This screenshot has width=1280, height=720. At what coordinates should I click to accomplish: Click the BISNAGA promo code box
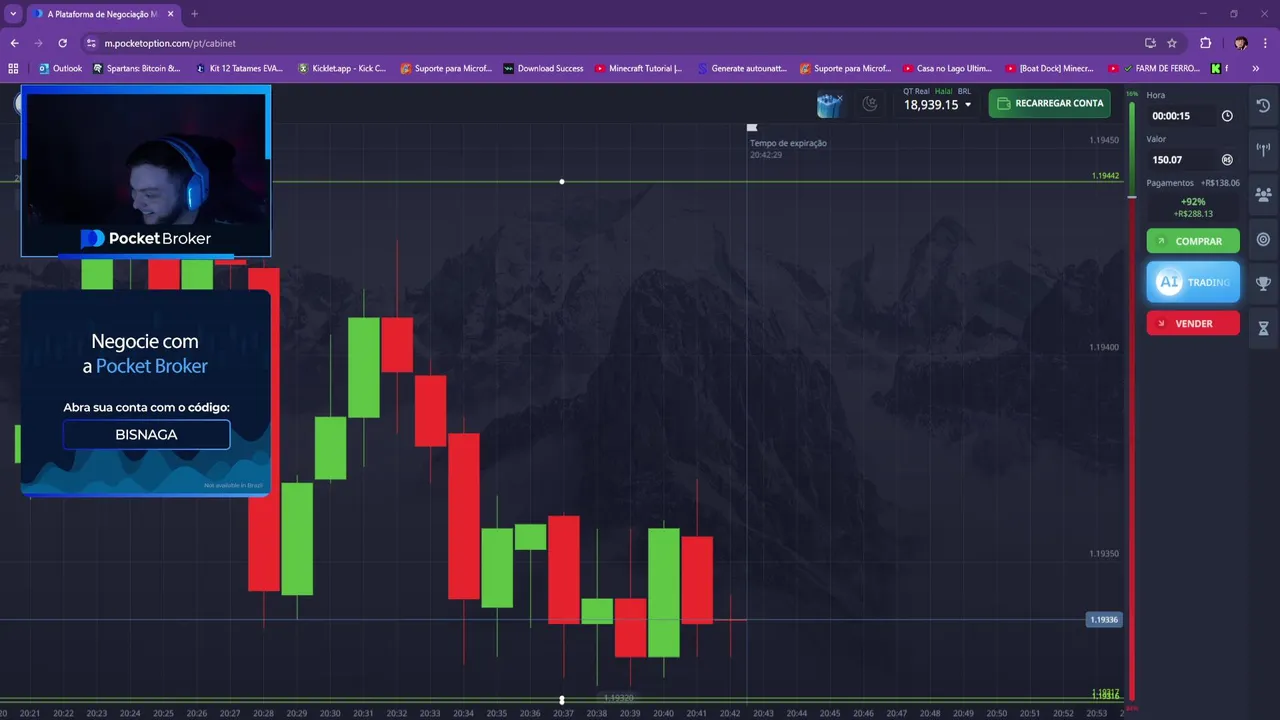pyautogui.click(x=146, y=435)
